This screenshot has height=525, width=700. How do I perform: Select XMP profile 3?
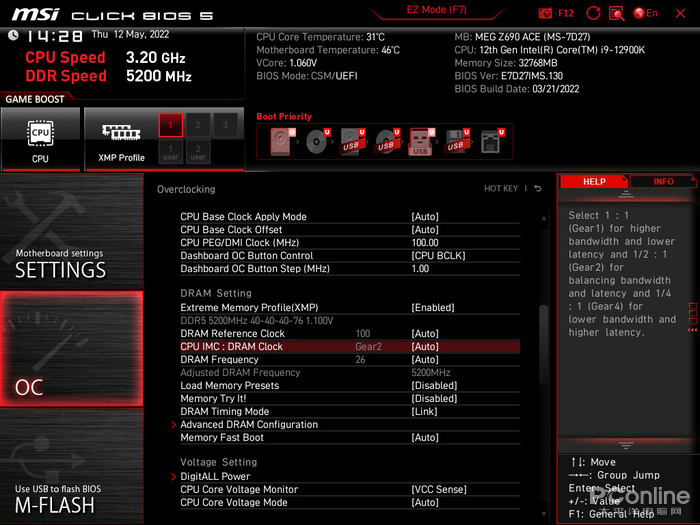[x=225, y=125]
